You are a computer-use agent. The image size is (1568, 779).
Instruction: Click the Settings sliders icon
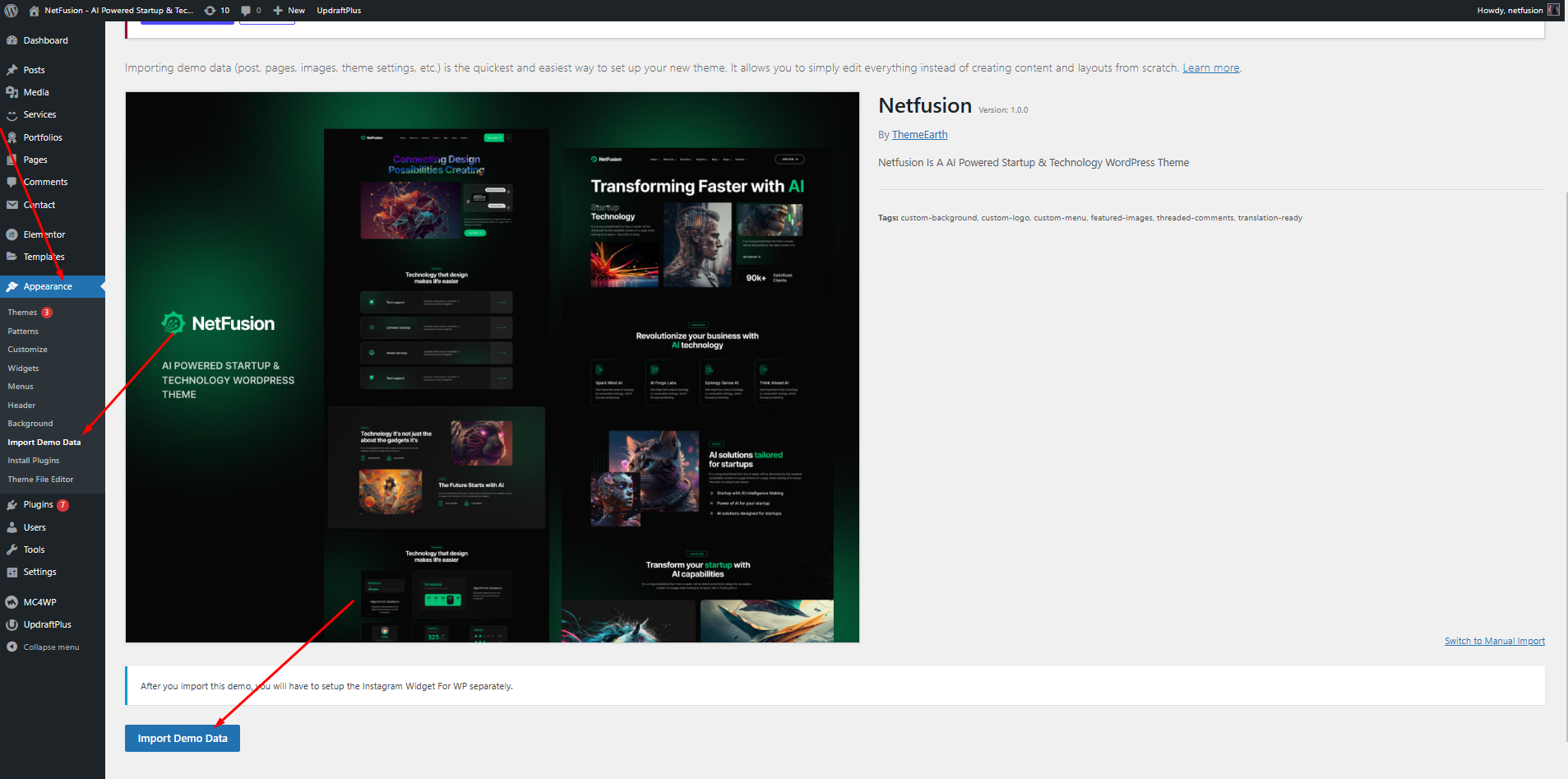pos(12,573)
